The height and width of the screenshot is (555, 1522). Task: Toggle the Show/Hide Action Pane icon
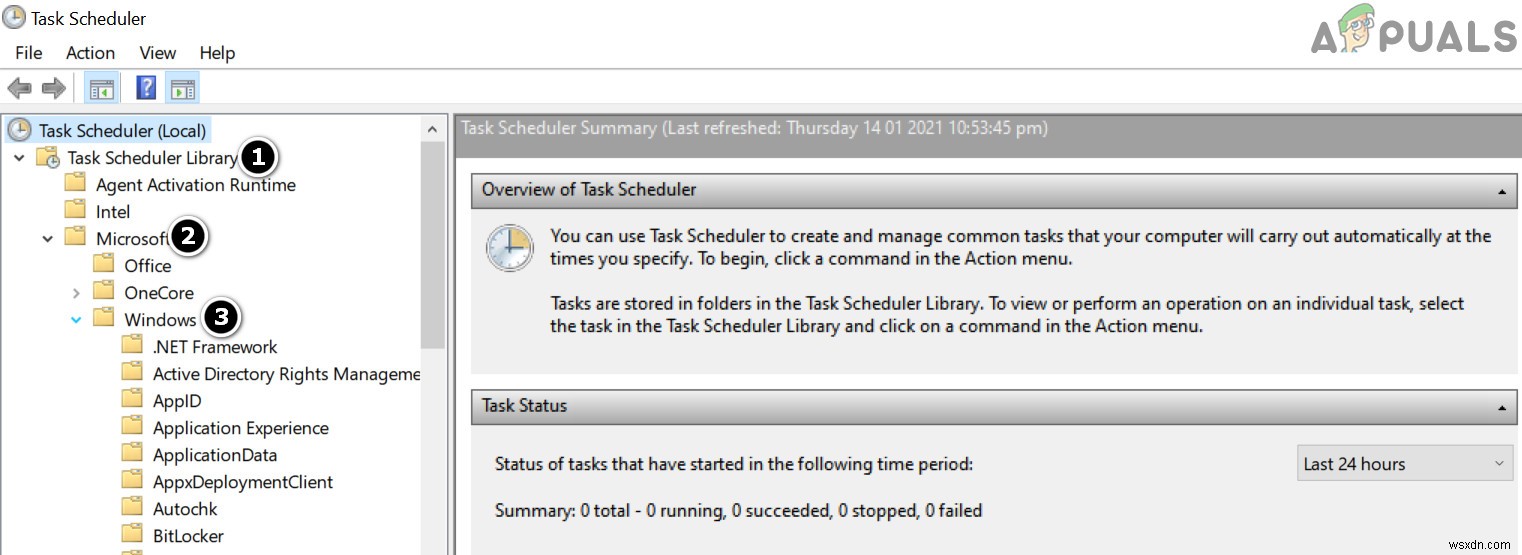pyautogui.click(x=182, y=88)
